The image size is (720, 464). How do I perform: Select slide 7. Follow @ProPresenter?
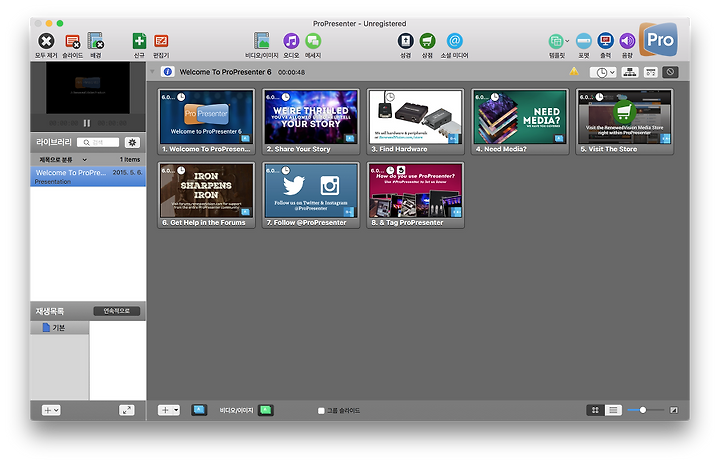[311, 195]
